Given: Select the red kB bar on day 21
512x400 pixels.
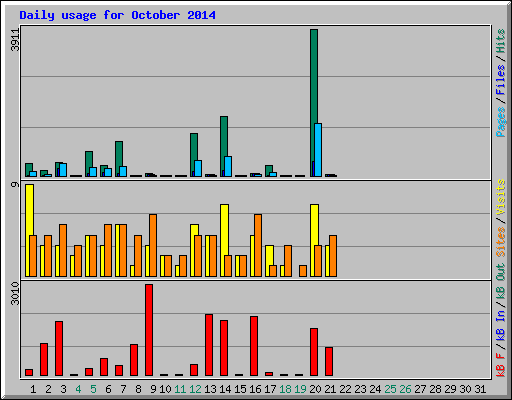Looking at the screenshot, I should pos(329,362).
